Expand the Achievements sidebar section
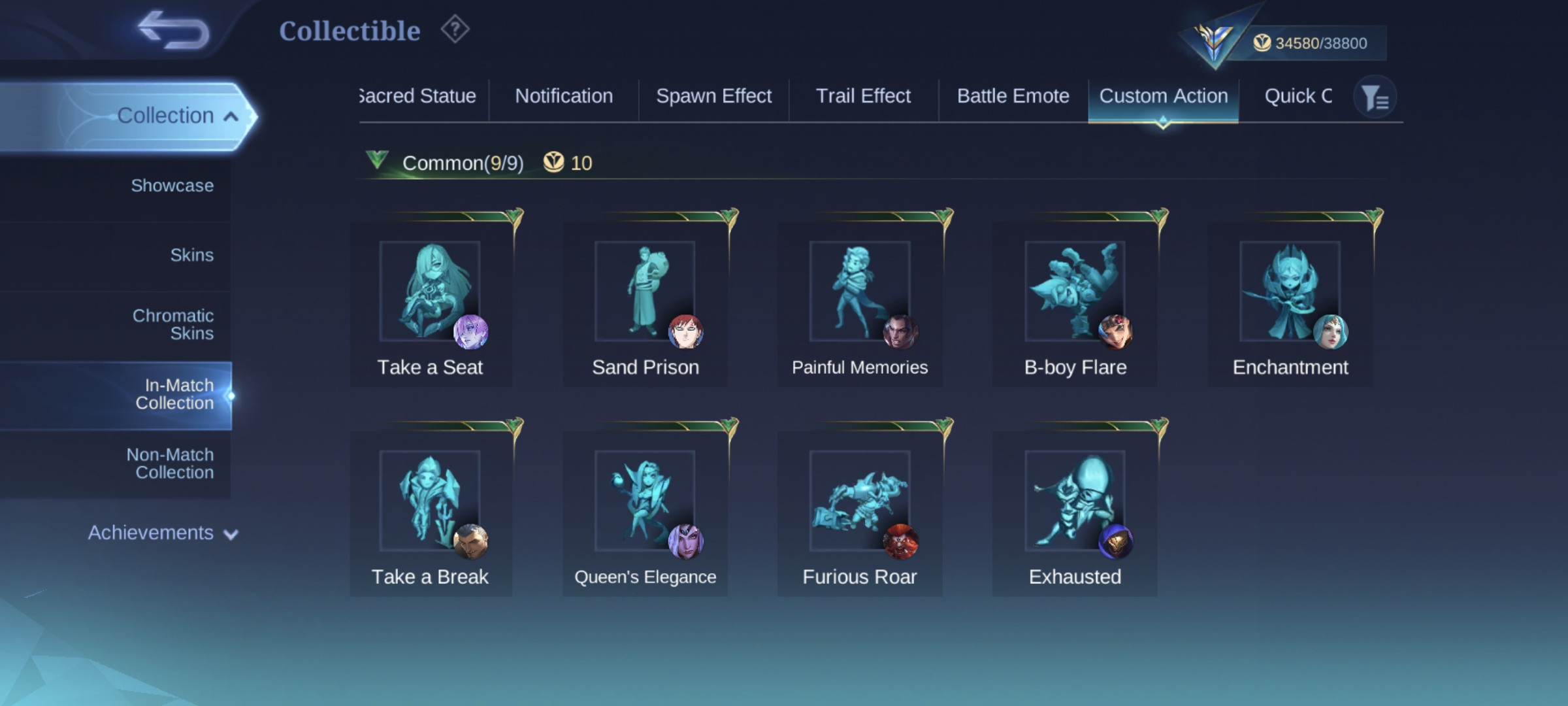1568x706 pixels. click(x=163, y=533)
